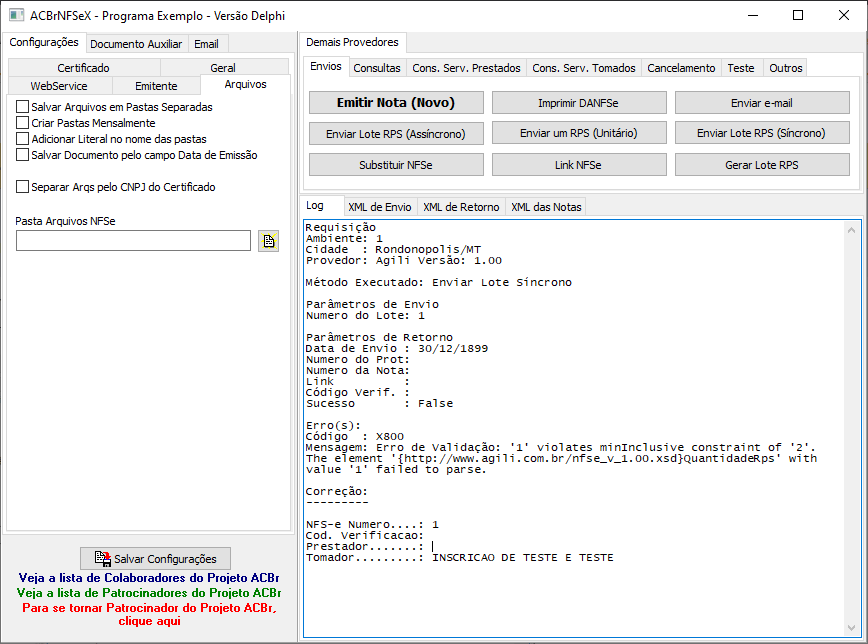Click into the Pasta Arquivos NFSe field

133,241
